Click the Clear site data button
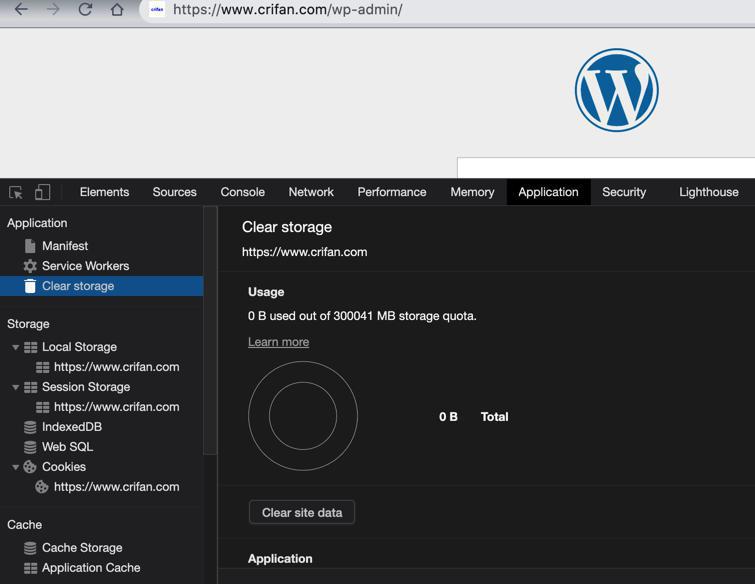The height and width of the screenshot is (584, 755). pyautogui.click(x=302, y=512)
